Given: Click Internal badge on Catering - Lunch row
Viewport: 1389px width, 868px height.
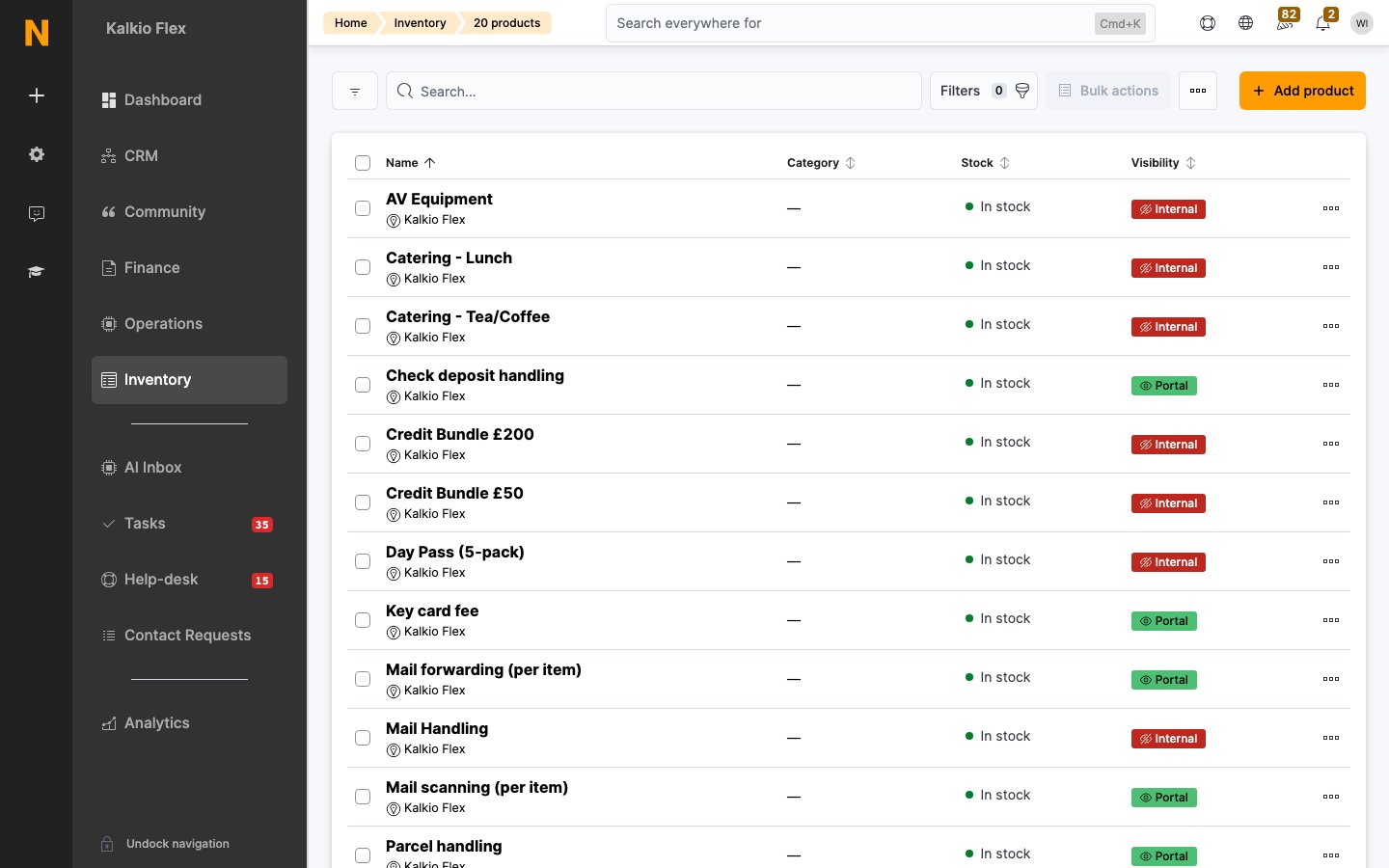Looking at the screenshot, I should pyautogui.click(x=1168, y=268).
